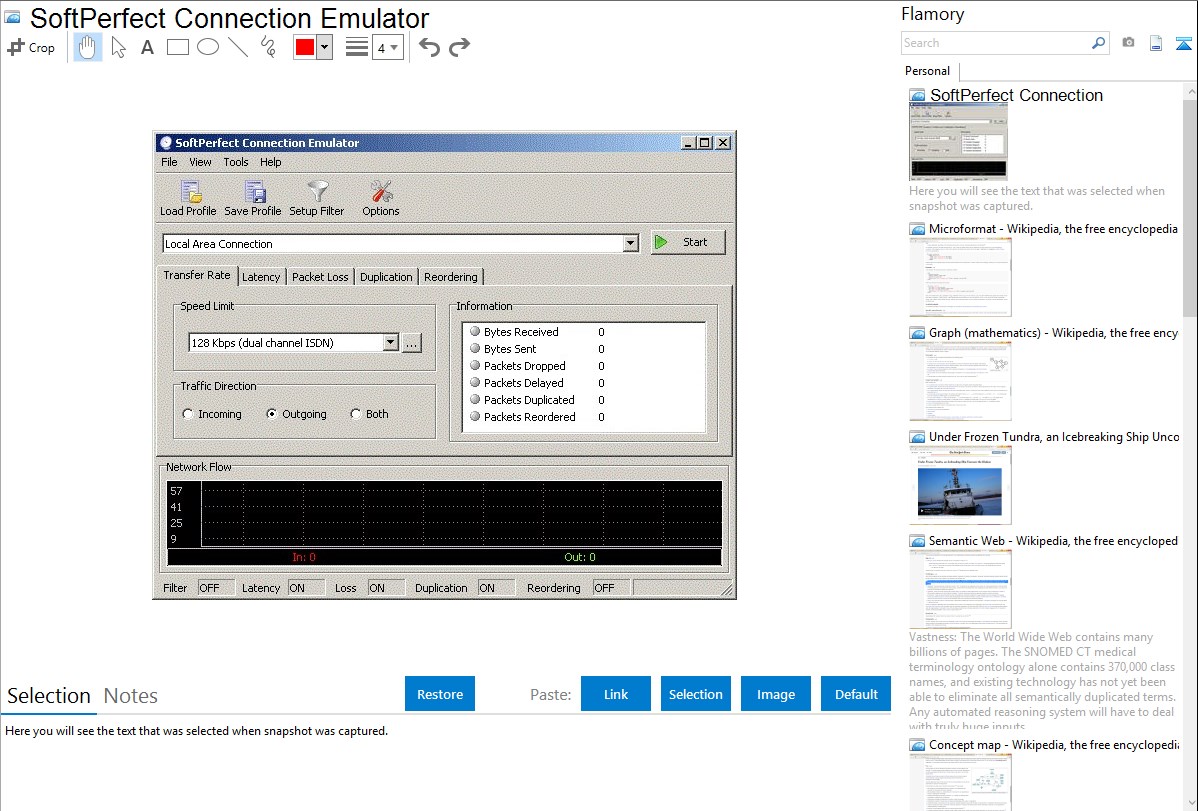Image resolution: width=1198 pixels, height=811 pixels.
Task: Switch to the Notes tab
Action: (131, 696)
